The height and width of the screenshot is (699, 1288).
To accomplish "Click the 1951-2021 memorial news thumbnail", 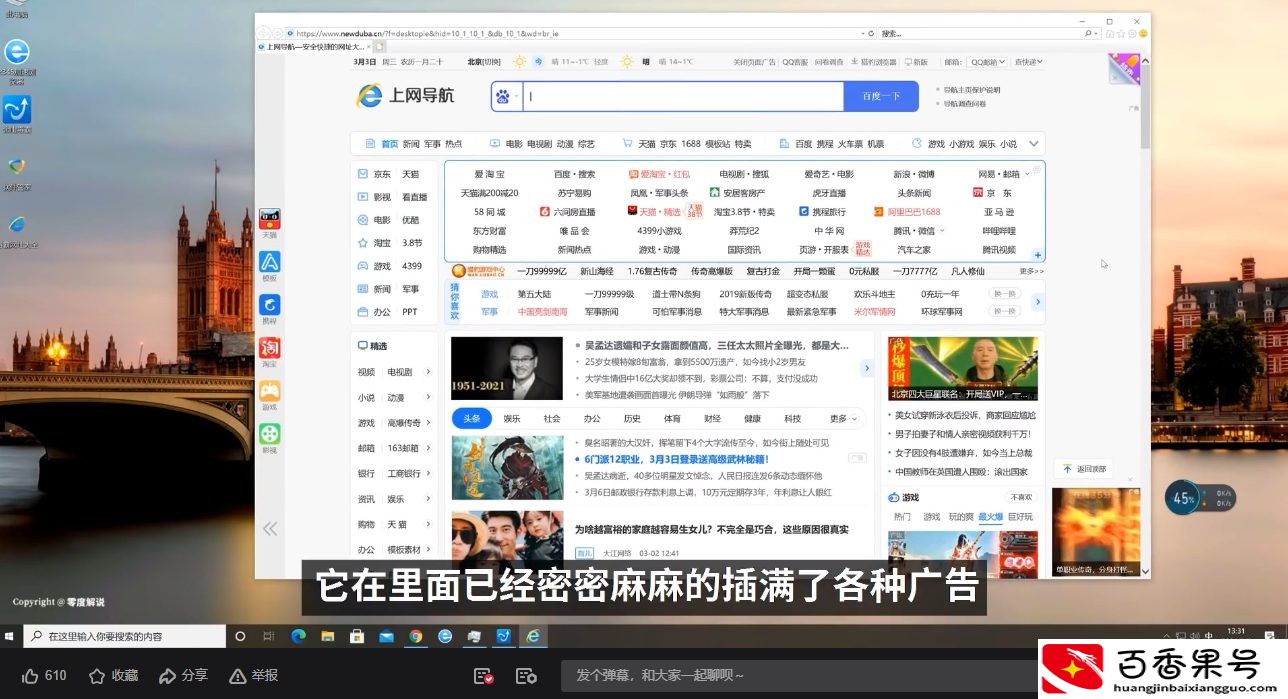I will 507,368.
